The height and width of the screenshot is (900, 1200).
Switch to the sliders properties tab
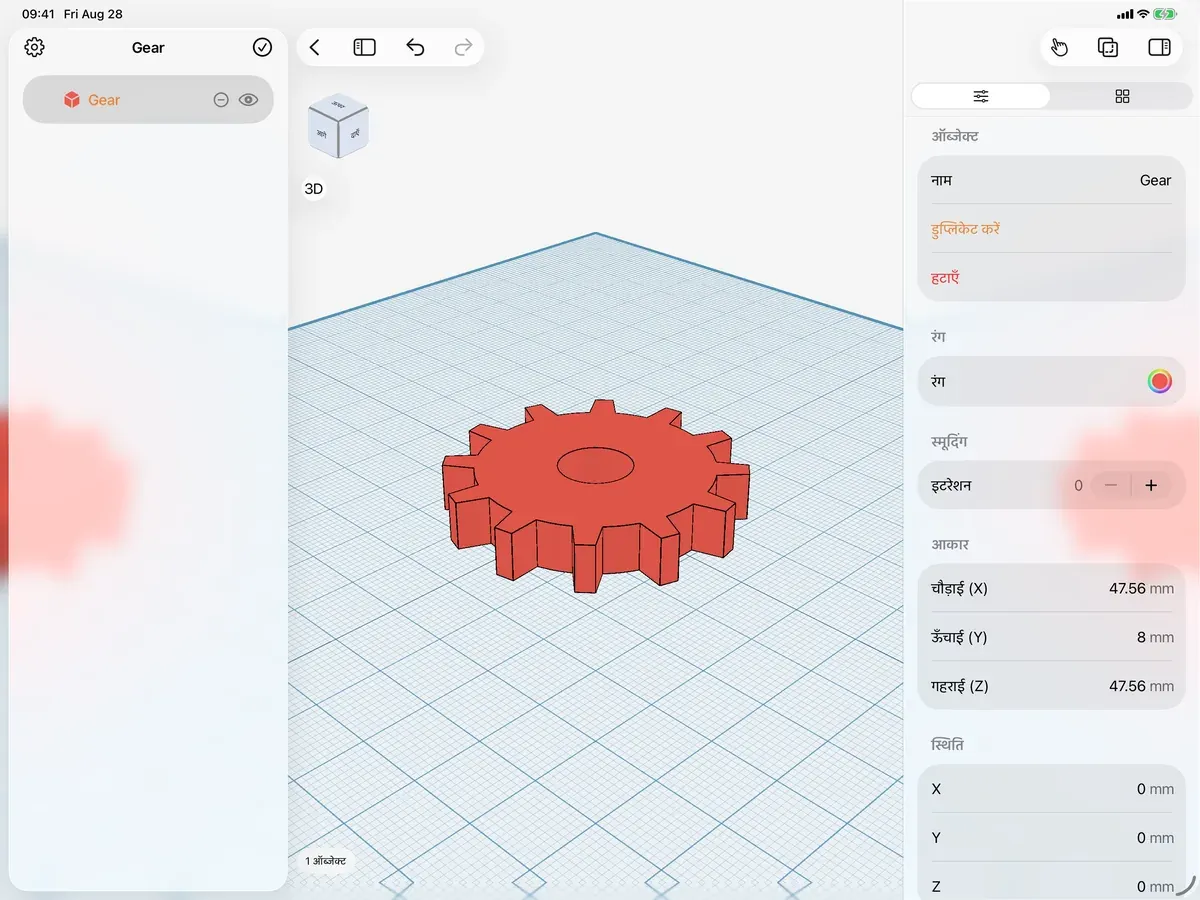(981, 96)
